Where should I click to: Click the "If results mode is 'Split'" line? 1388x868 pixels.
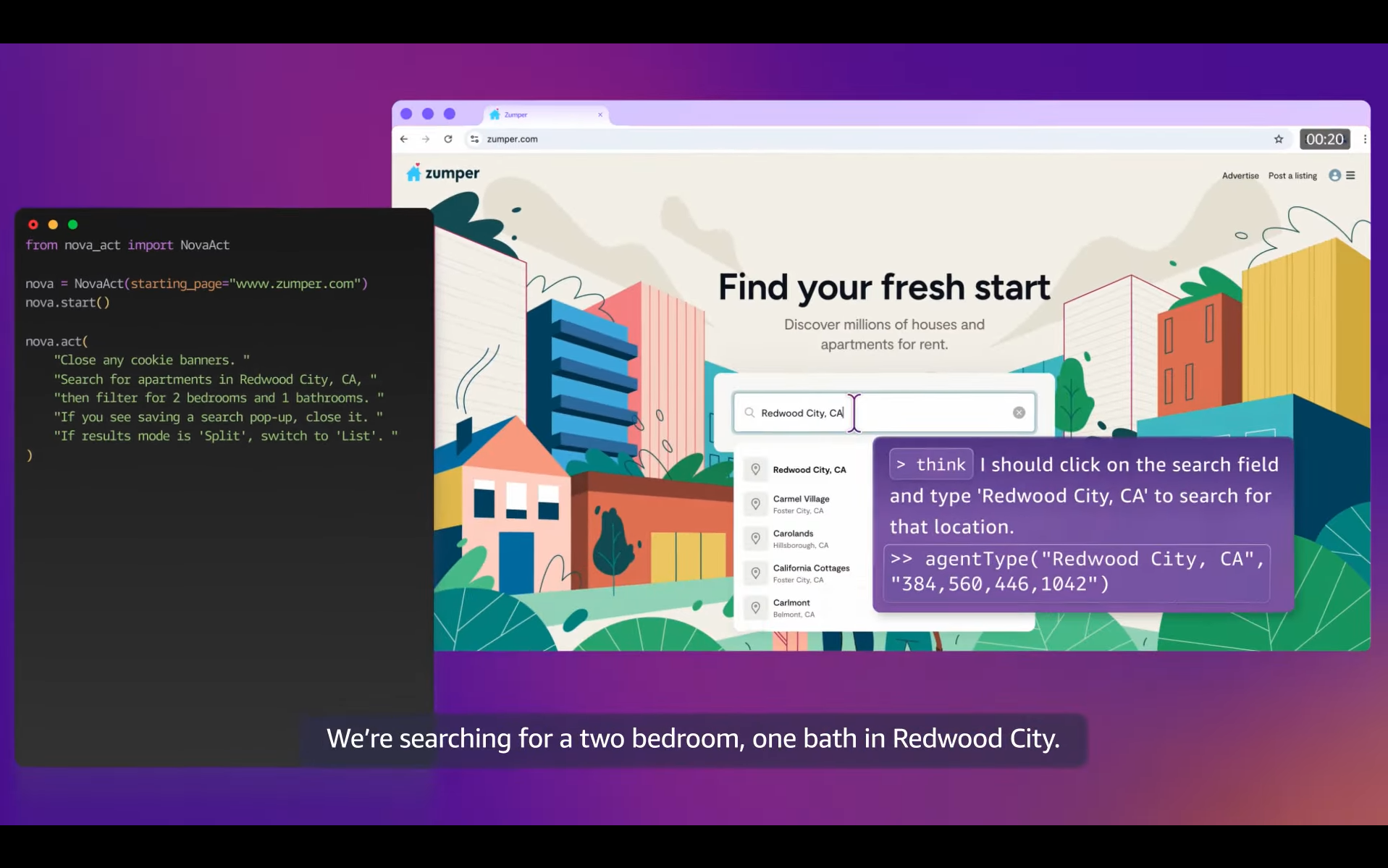click(226, 436)
